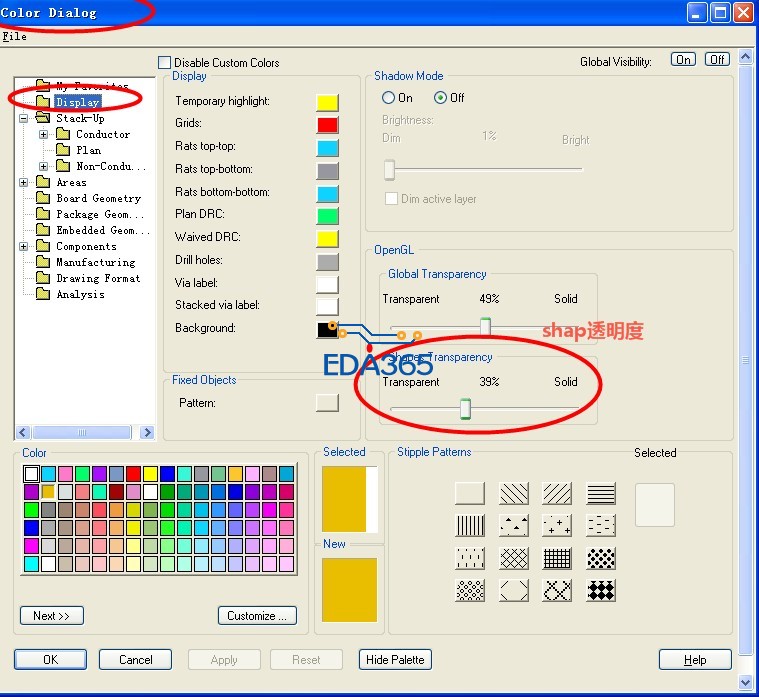Select the fine dotted stipple pattern
The image size is (759, 697).
470,591
